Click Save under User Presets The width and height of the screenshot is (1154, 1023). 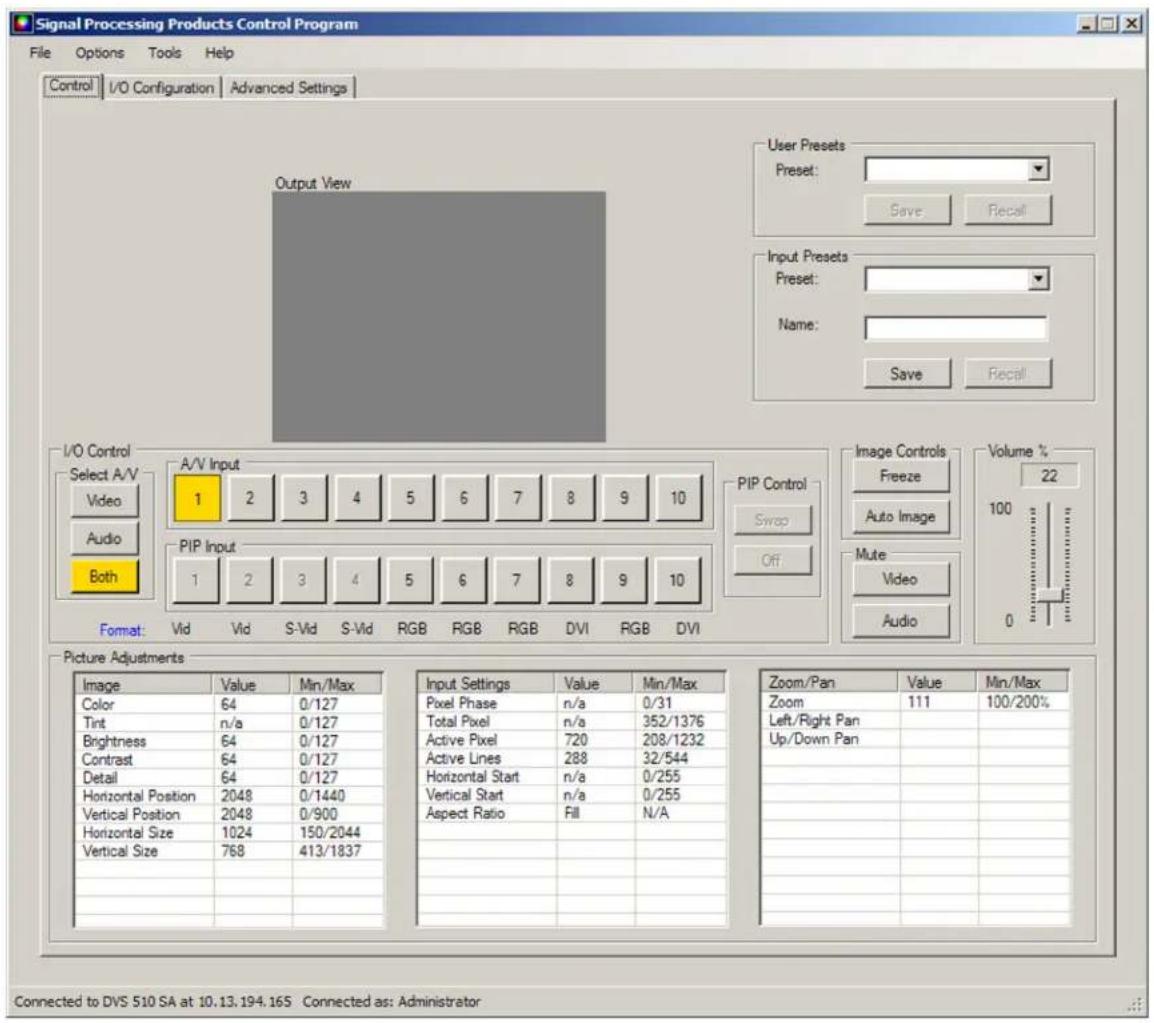tap(906, 210)
